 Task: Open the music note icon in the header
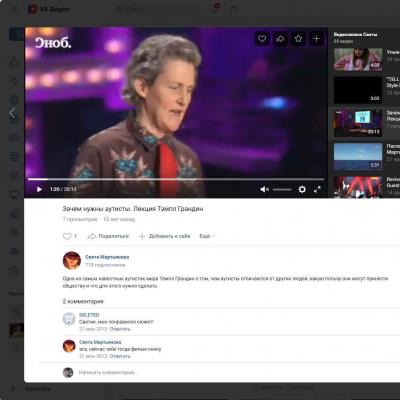233,9
